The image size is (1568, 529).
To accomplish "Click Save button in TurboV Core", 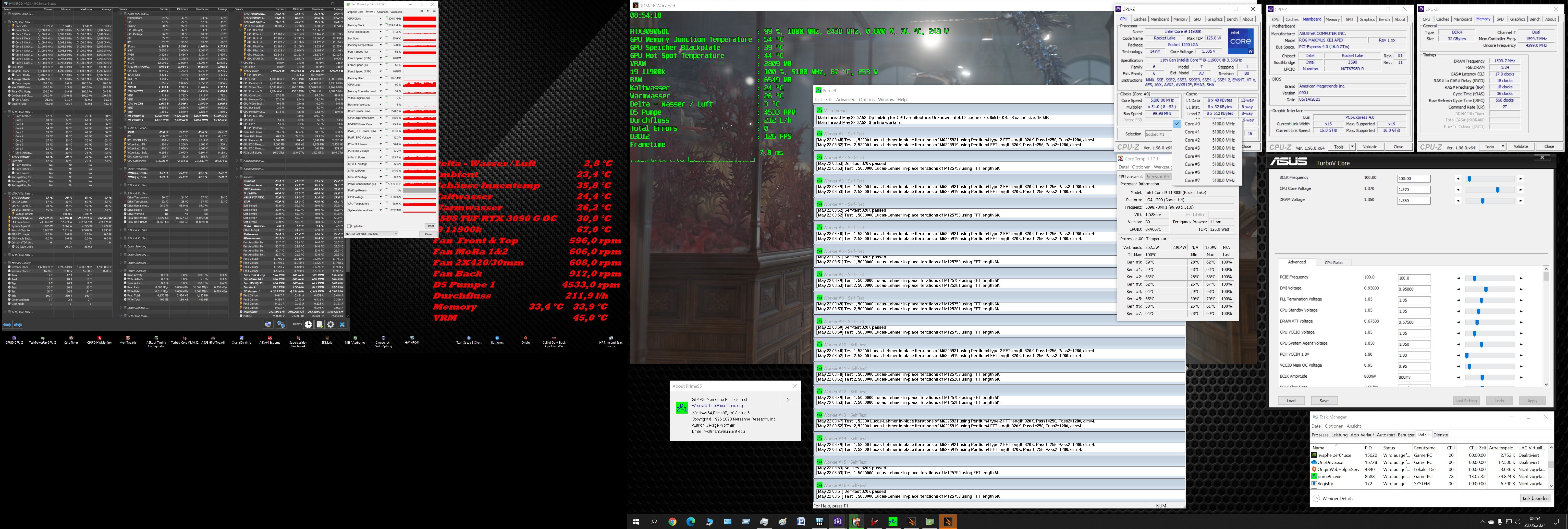I will coord(1324,401).
